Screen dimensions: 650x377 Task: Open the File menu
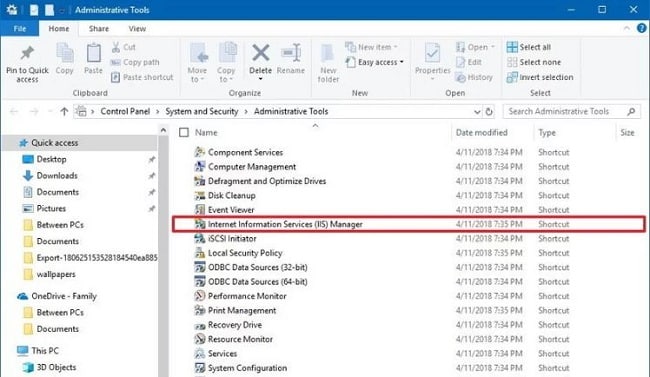point(19,29)
